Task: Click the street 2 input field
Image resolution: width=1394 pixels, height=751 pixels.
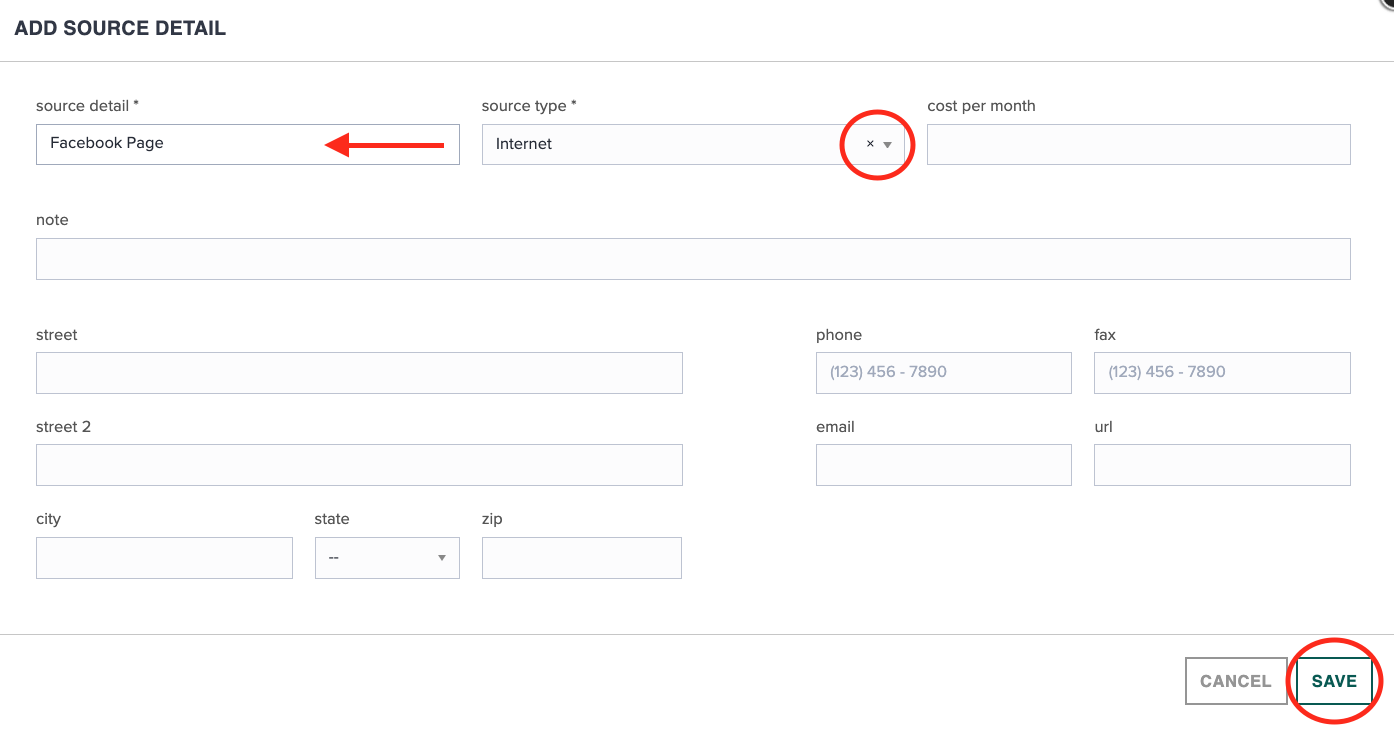Action: click(359, 464)
